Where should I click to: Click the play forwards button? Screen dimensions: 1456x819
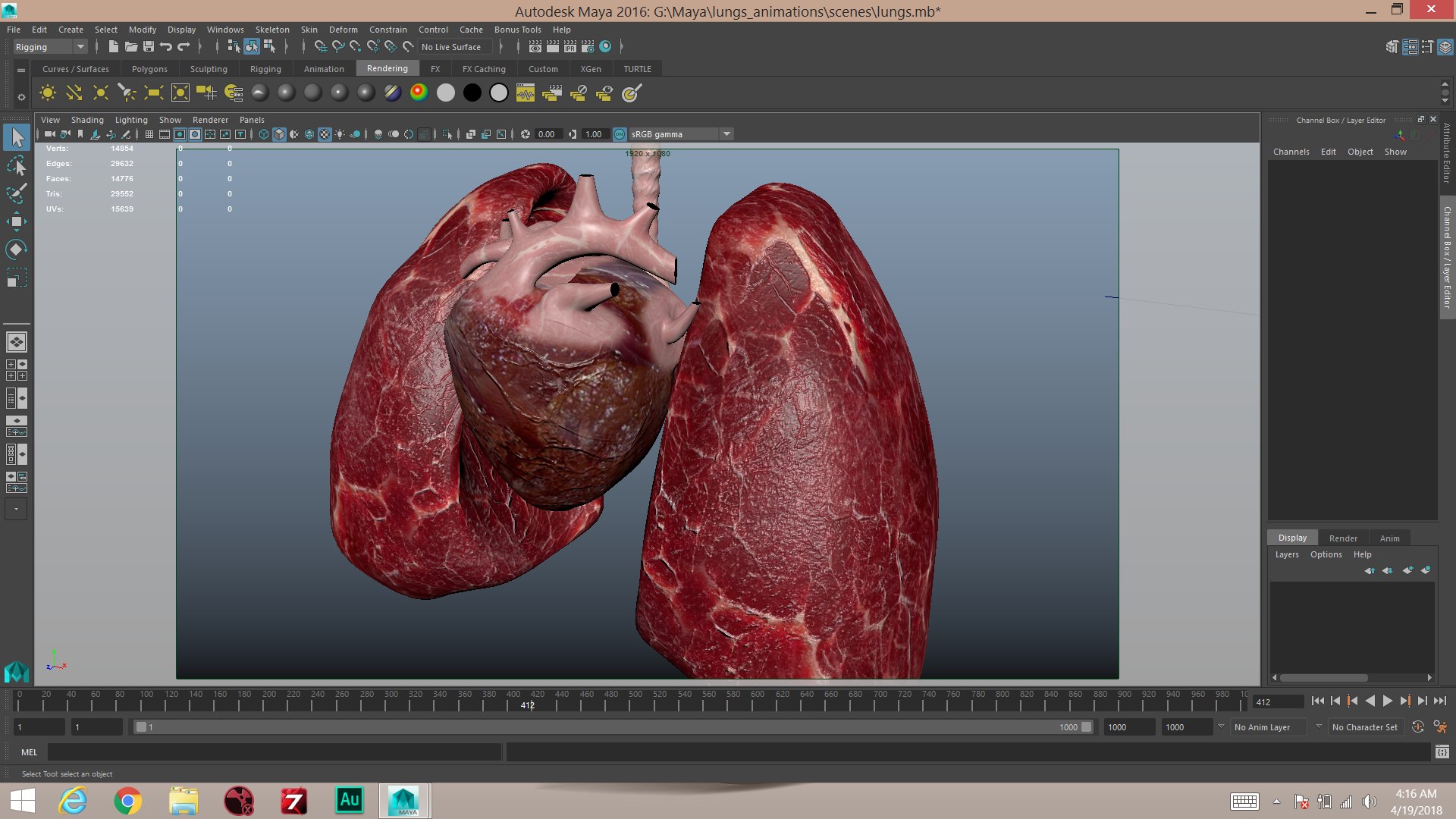pyautogui.click(x=1388, y=701)
